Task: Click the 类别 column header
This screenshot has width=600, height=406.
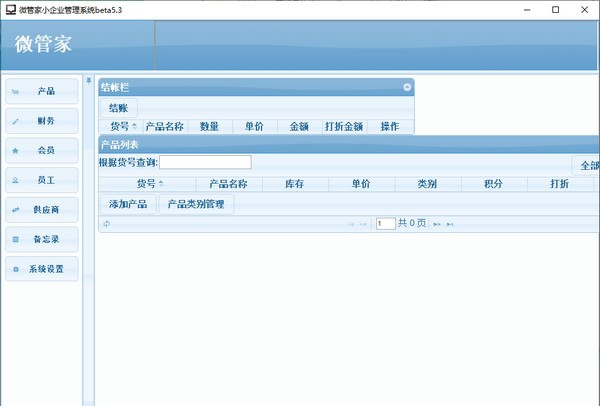Action: click(427, 184)
